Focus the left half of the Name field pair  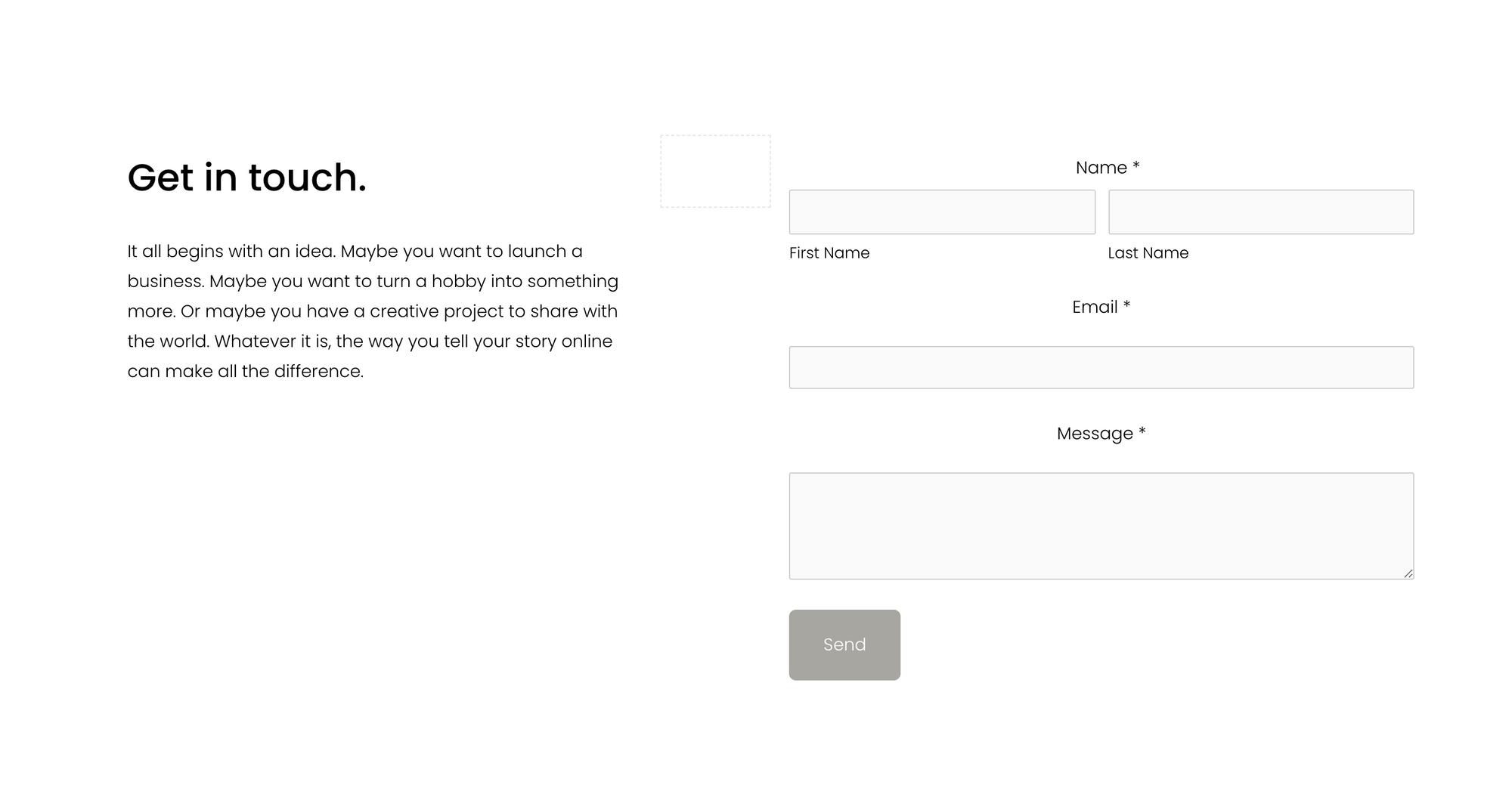941,212
